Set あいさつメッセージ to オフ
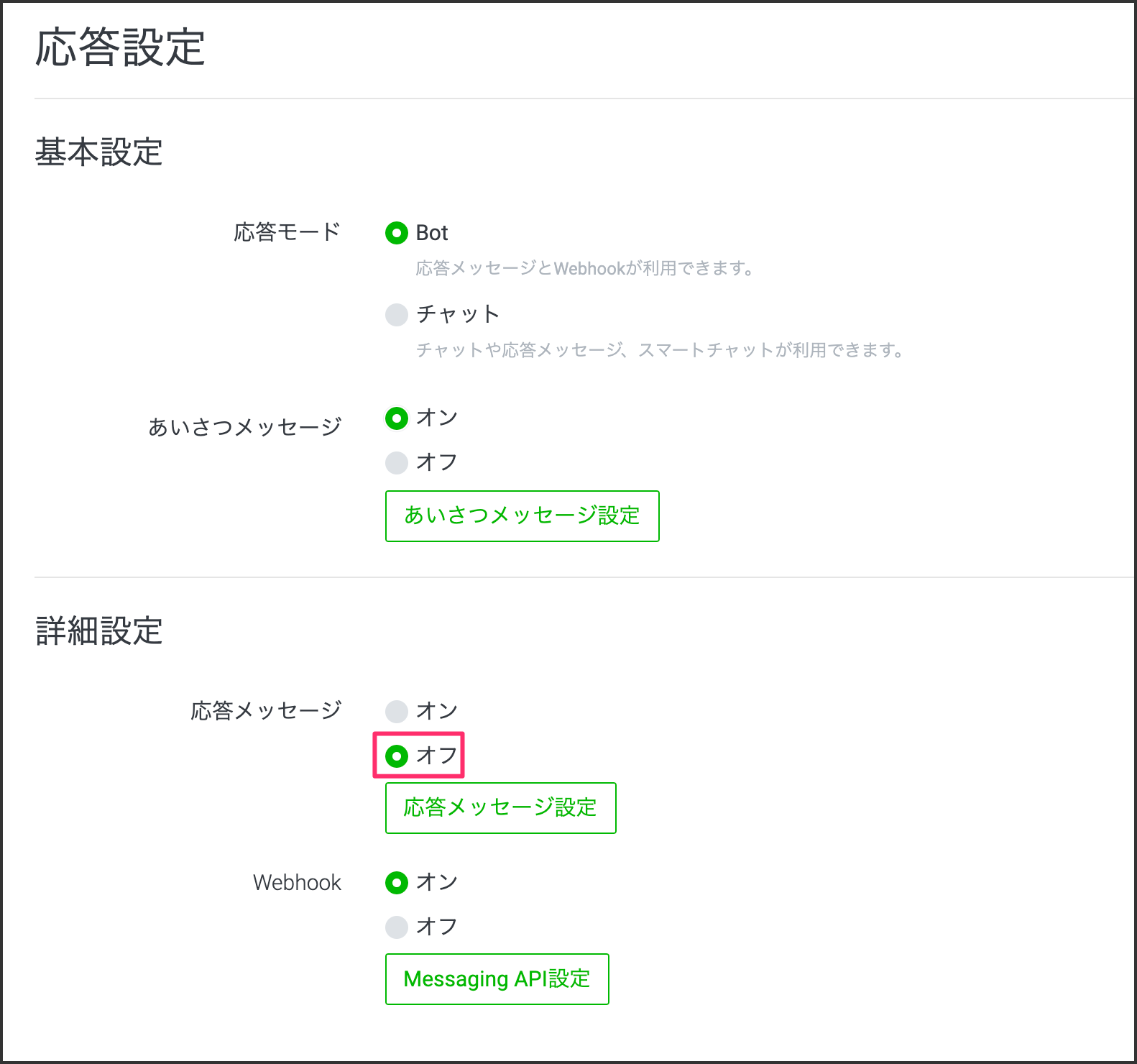Image resolution: width=1137 pixels, height=1064 pixels. (397, 463)
